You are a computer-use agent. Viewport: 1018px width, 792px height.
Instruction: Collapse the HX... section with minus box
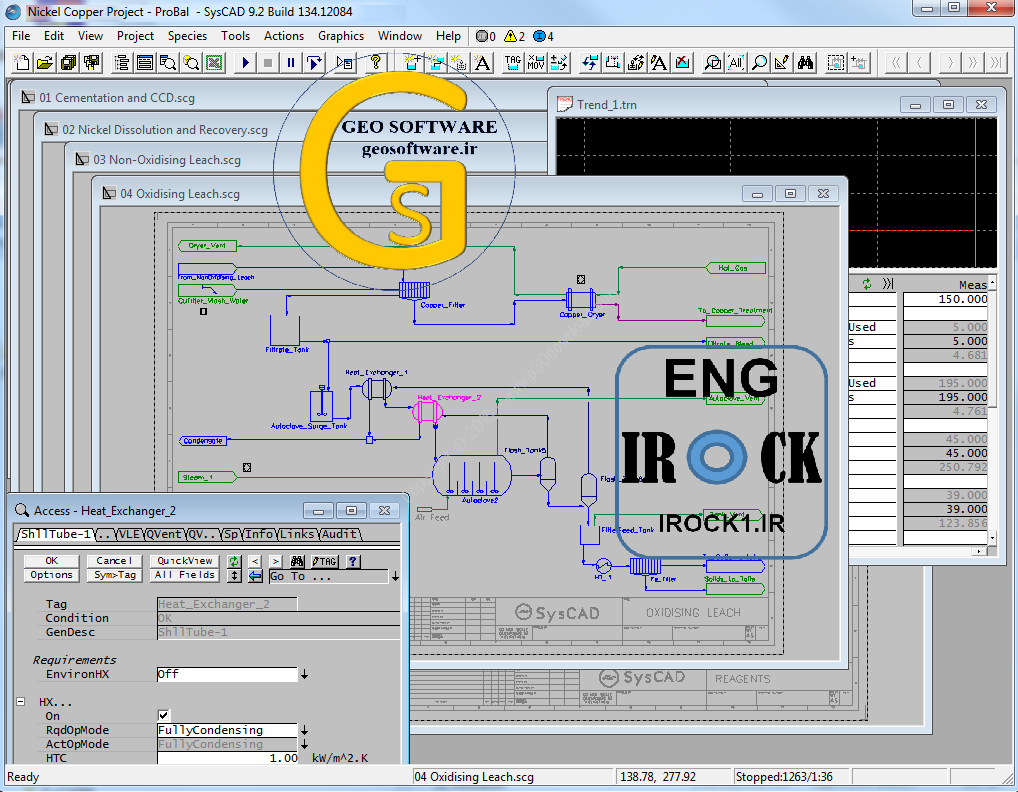[21, 702]
